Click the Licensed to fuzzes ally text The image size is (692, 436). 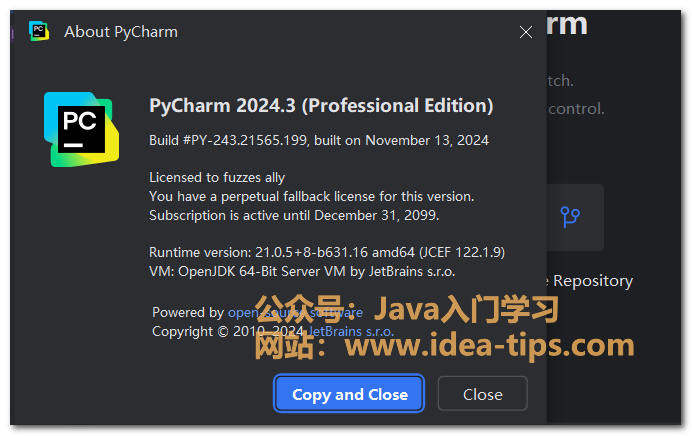click(217, 177)
